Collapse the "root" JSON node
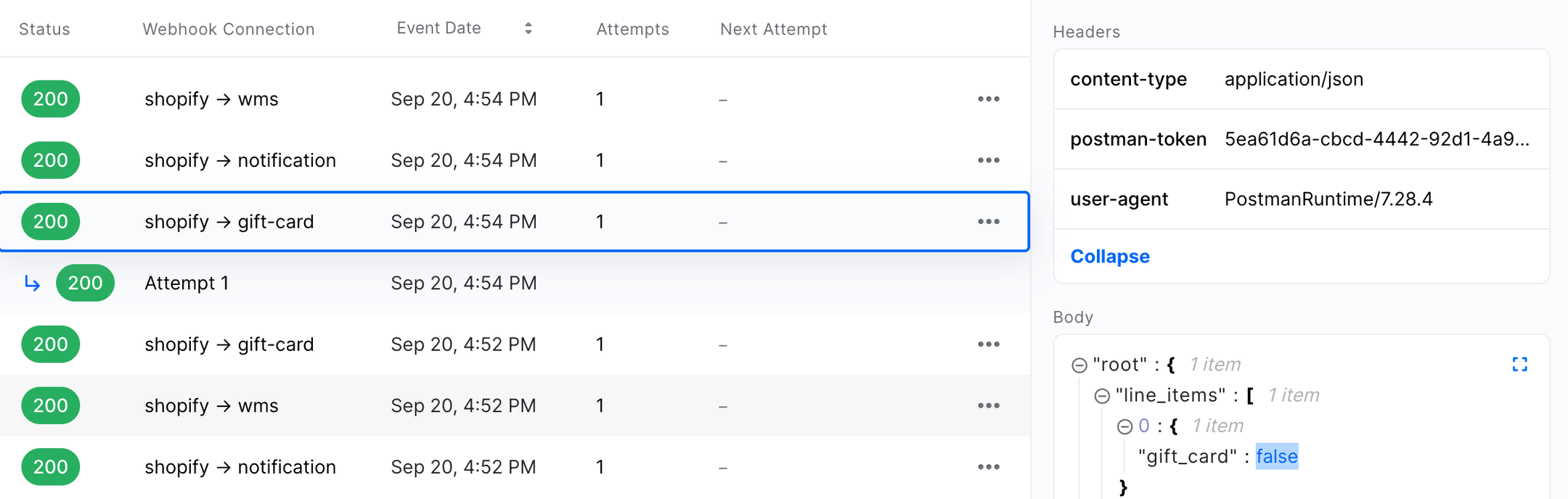 (1079, 365)
